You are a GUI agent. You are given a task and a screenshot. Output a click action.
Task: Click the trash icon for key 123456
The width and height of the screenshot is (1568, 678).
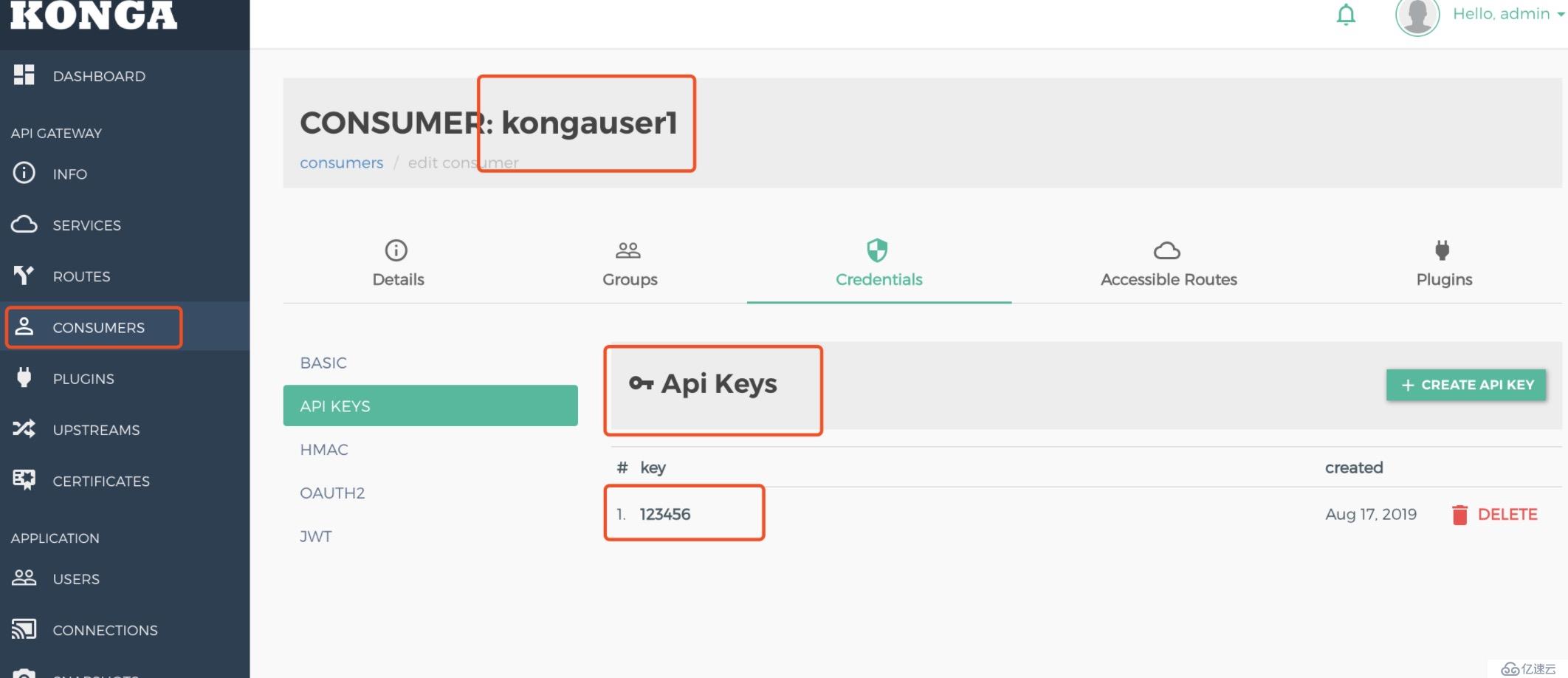click(x=1459, y=515)
